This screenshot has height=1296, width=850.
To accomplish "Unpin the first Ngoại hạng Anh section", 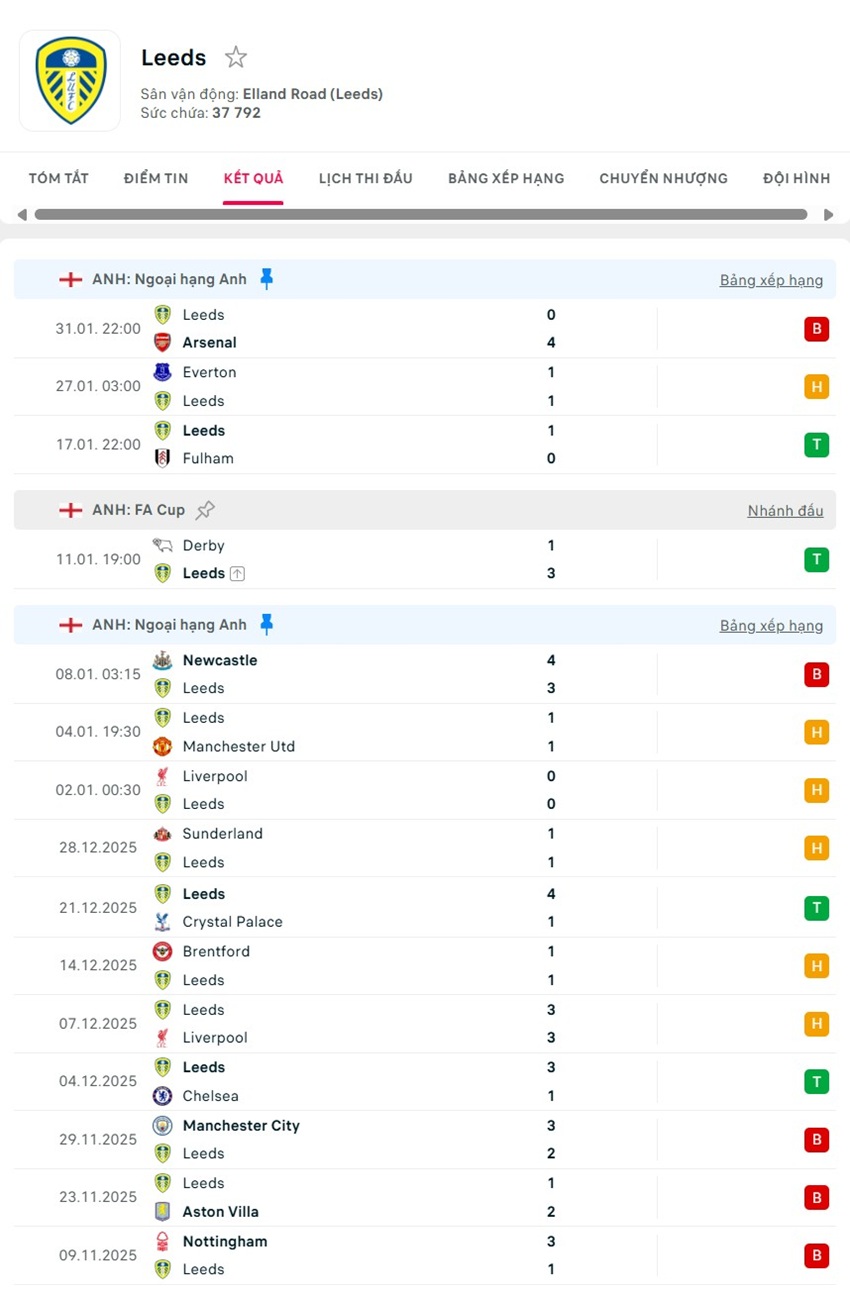I will click(x=265, y=279).
